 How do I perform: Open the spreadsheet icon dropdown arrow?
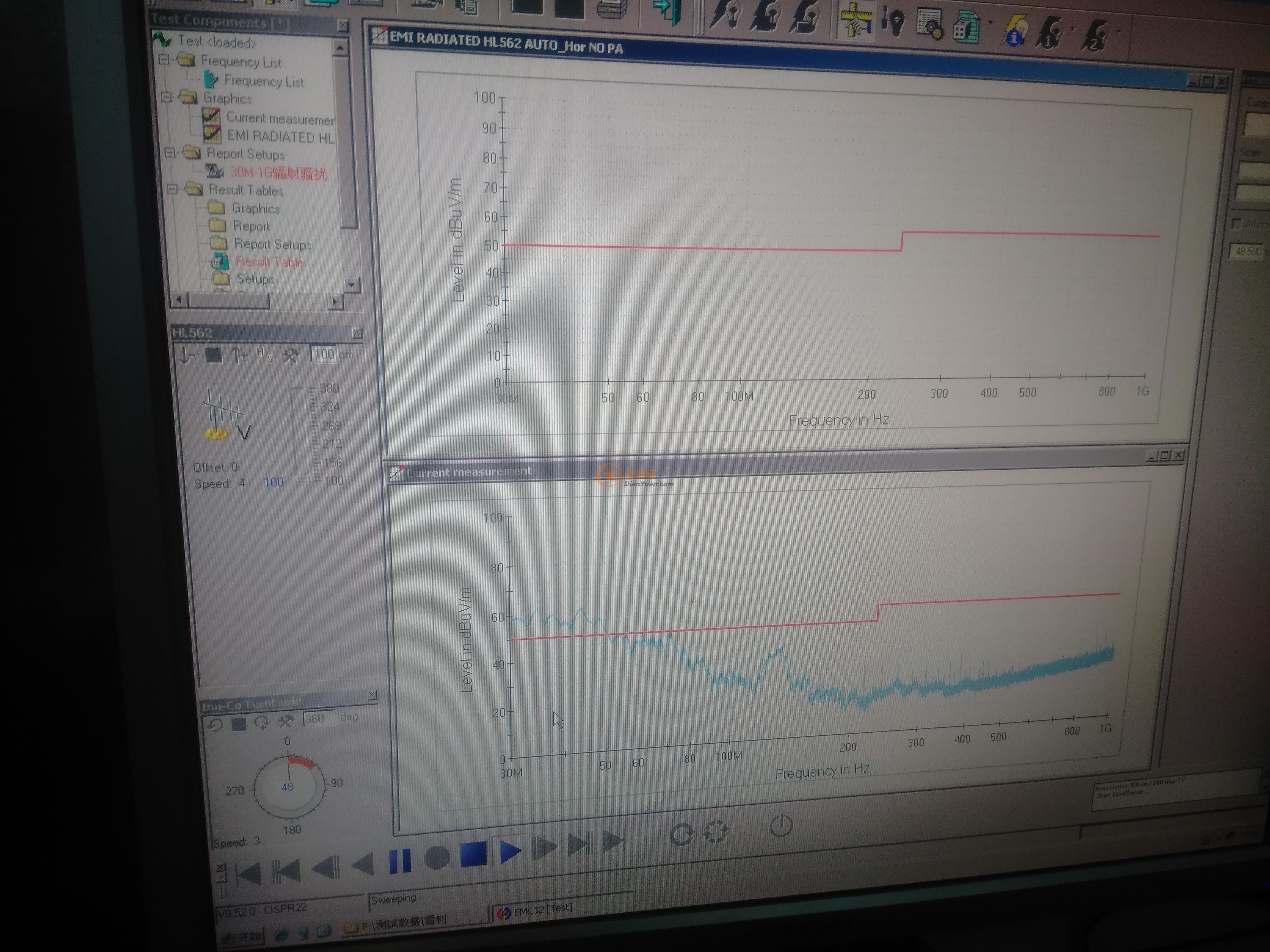point(990,23)
